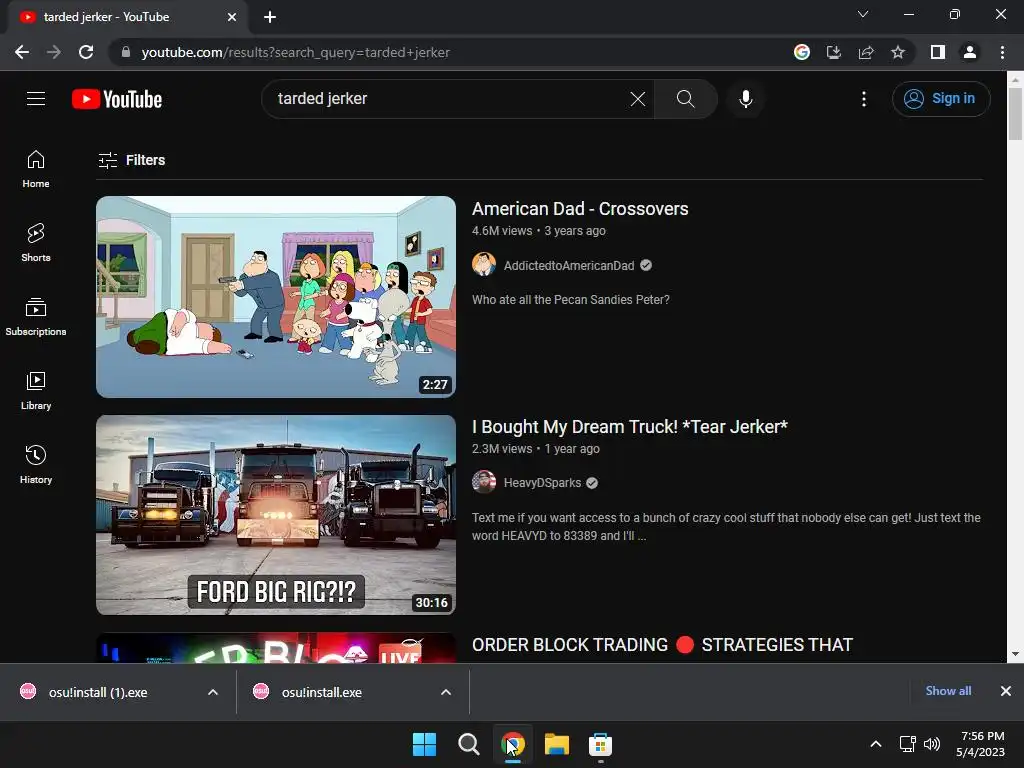
Task: Open Subscriptions from sidebar
Action: point(36,317)
